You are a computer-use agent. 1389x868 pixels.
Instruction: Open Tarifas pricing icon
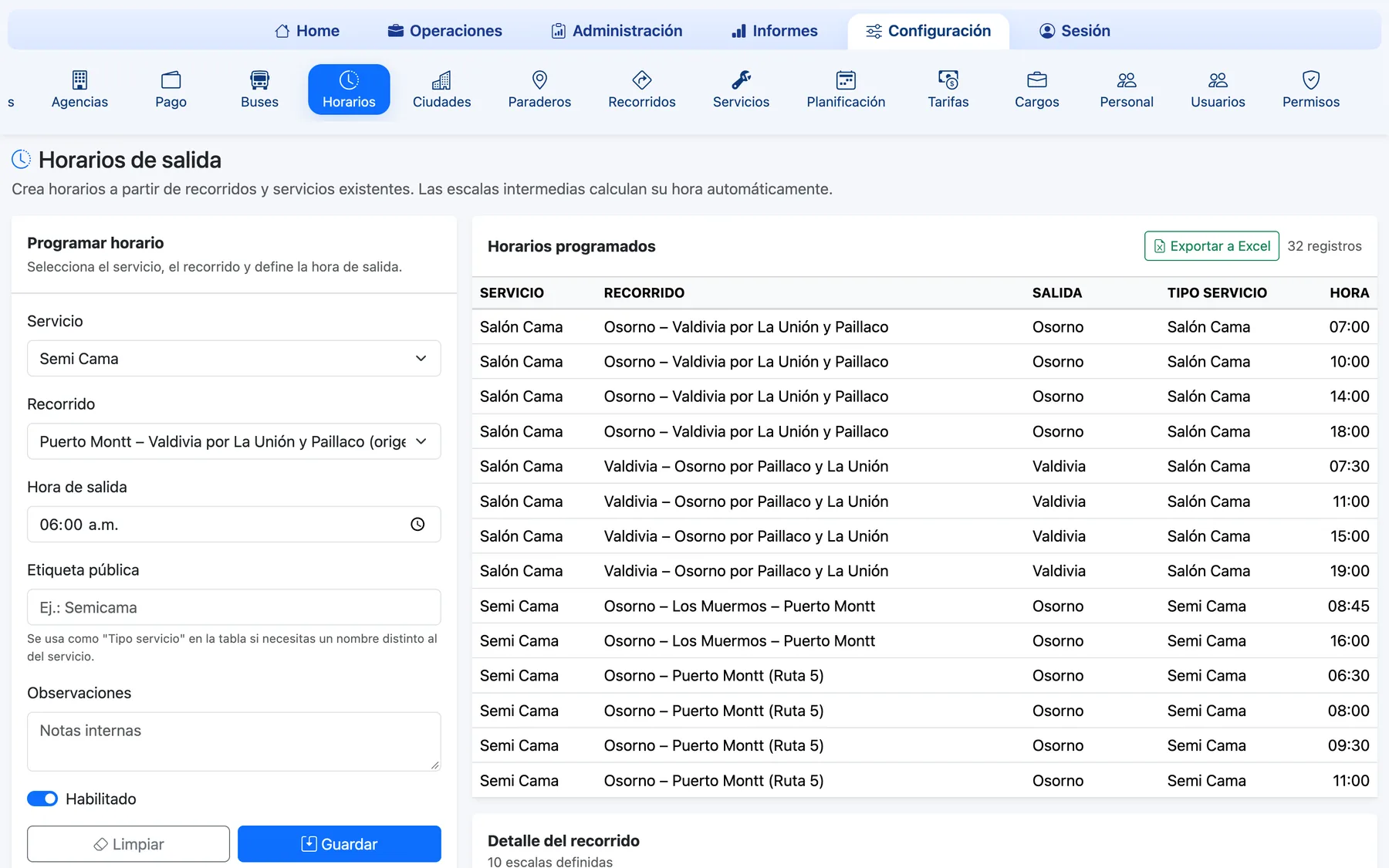[948, 80]
